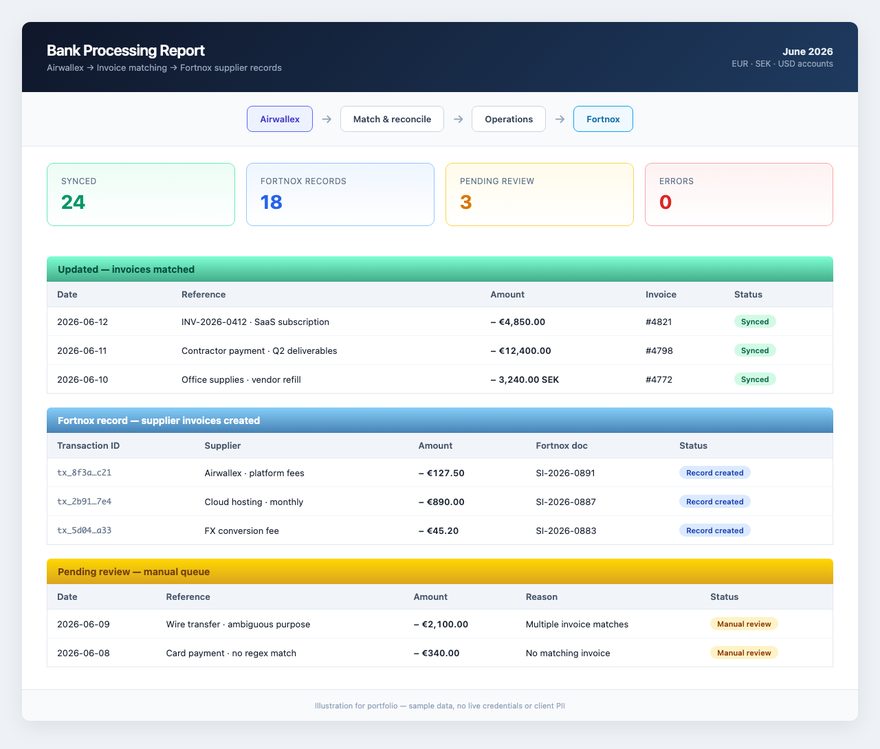
Task: Open invoice #4821
Action: [658, 322]
